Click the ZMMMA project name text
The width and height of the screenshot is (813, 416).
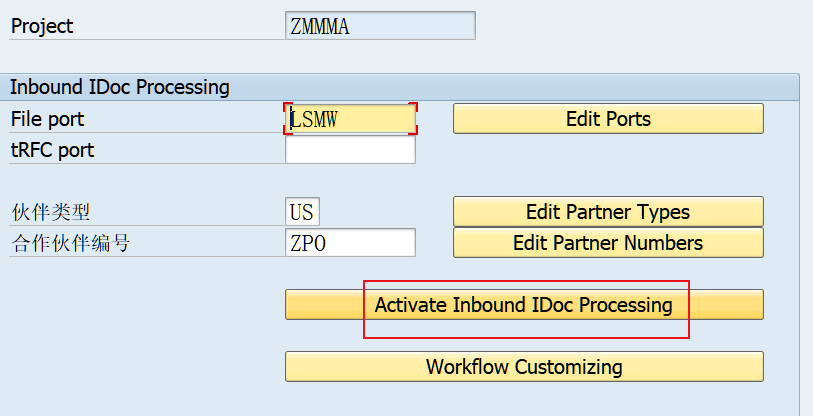320,27
